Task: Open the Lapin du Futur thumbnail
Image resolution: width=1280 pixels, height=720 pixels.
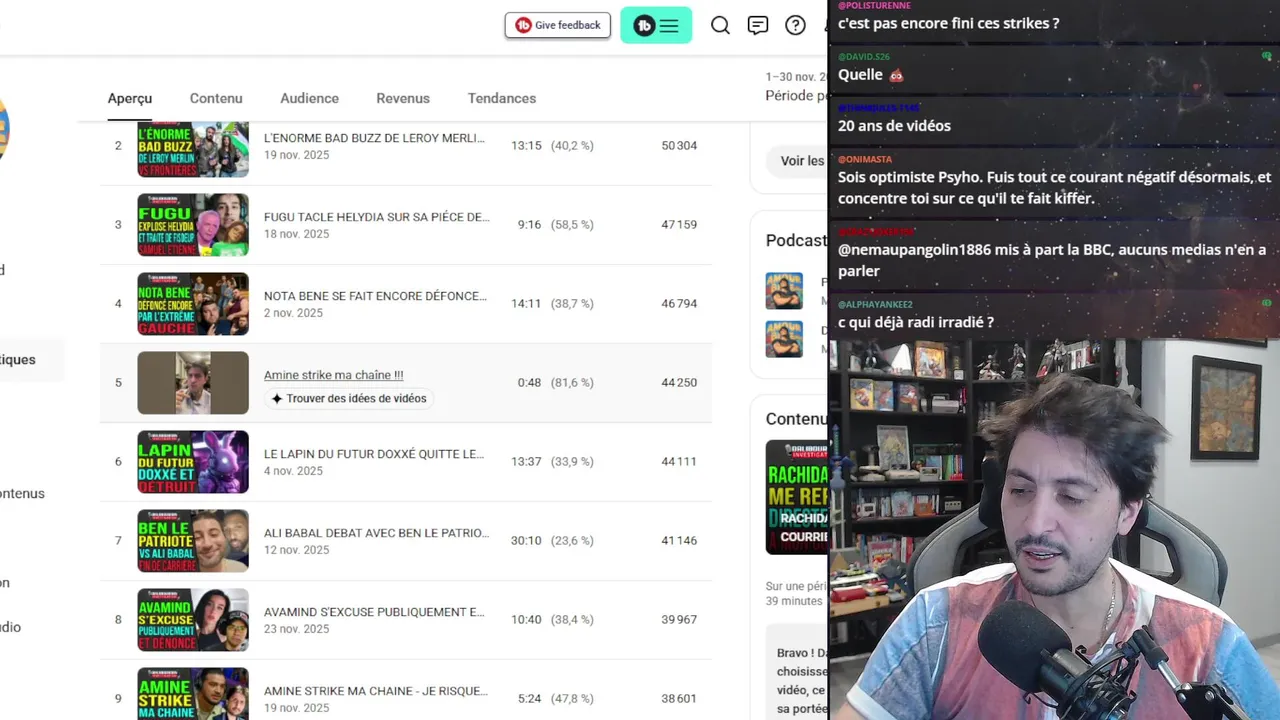Action: coord(193,462)
